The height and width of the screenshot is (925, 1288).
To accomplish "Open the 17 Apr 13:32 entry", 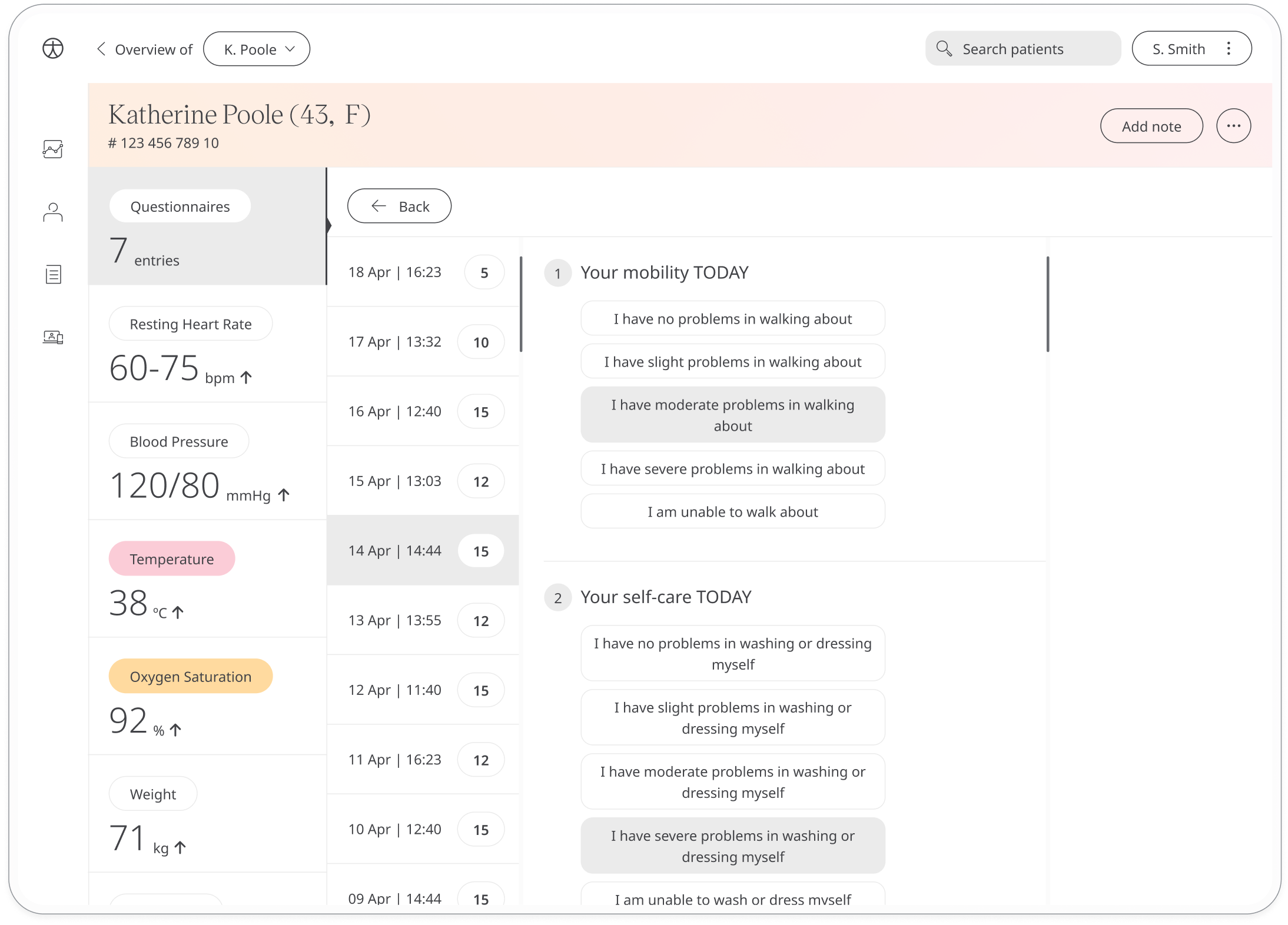I will [x=423, y=342].
